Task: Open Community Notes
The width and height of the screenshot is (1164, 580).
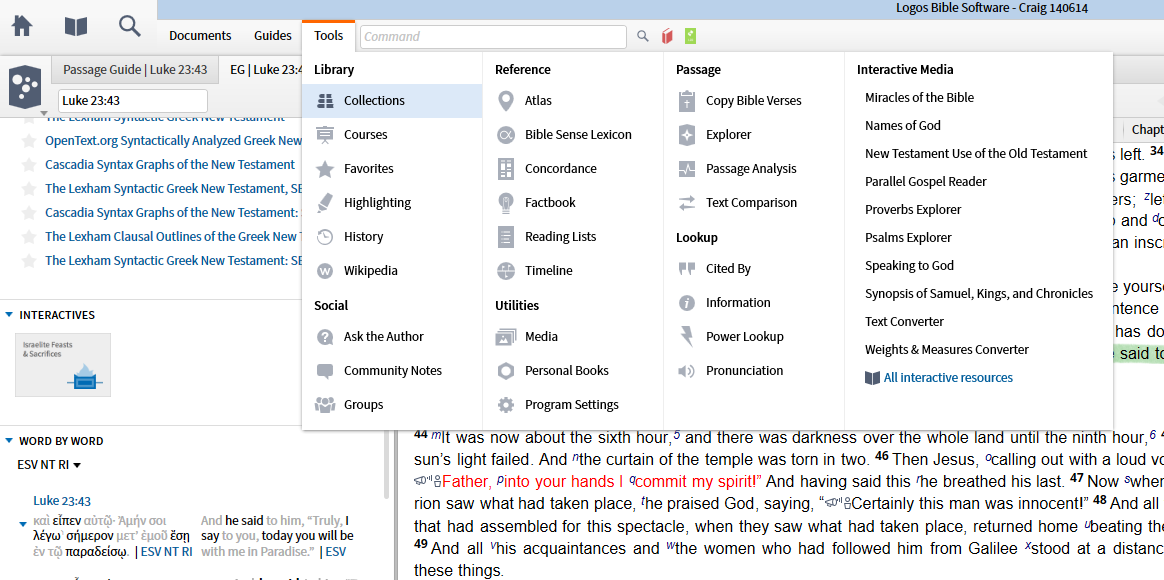Action: tap(392, 371)
